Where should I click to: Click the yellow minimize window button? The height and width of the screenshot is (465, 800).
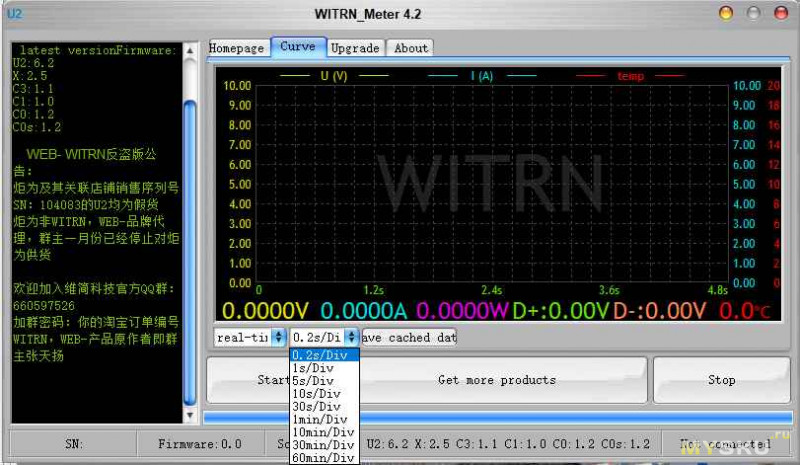point(726,13)
